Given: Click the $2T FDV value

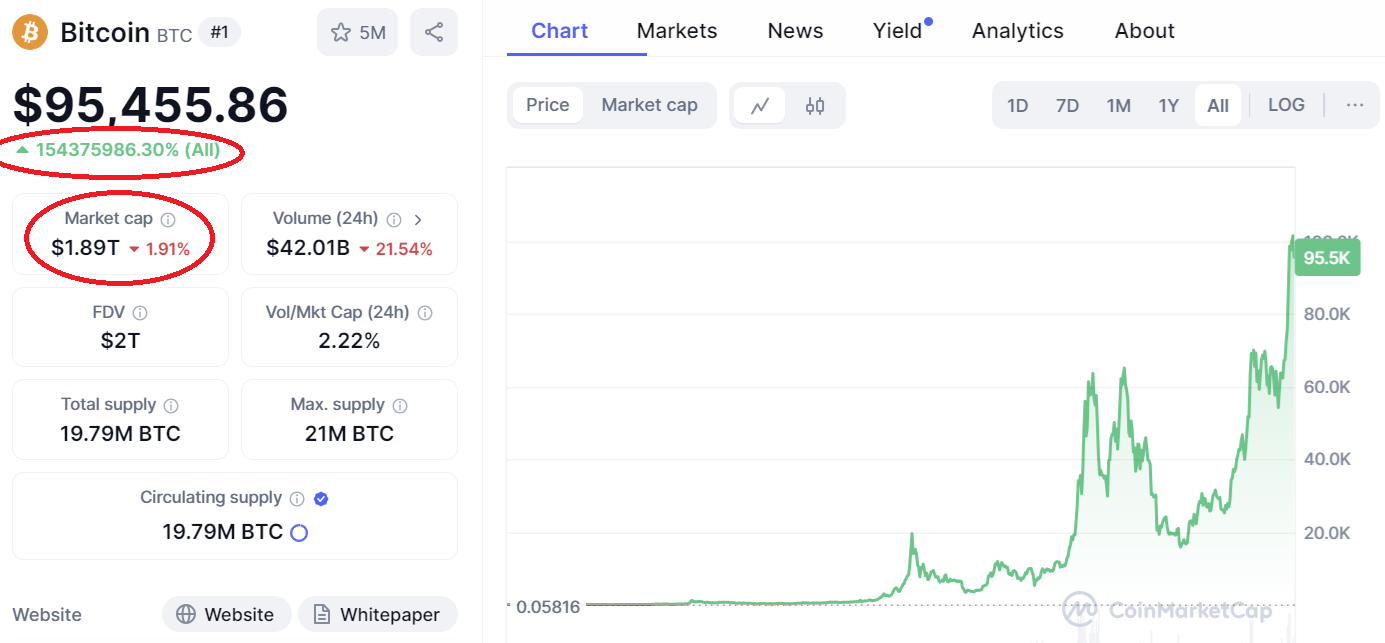Looking at the screenshot, I should pos(120,341).
